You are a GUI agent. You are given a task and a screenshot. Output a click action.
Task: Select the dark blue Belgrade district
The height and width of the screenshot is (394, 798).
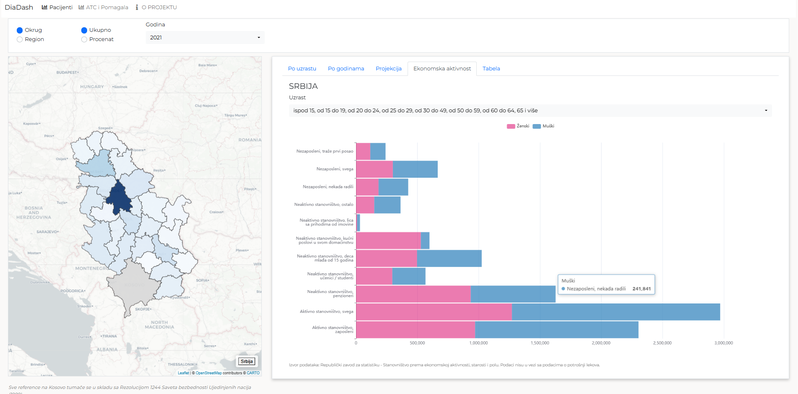point(119,199)
